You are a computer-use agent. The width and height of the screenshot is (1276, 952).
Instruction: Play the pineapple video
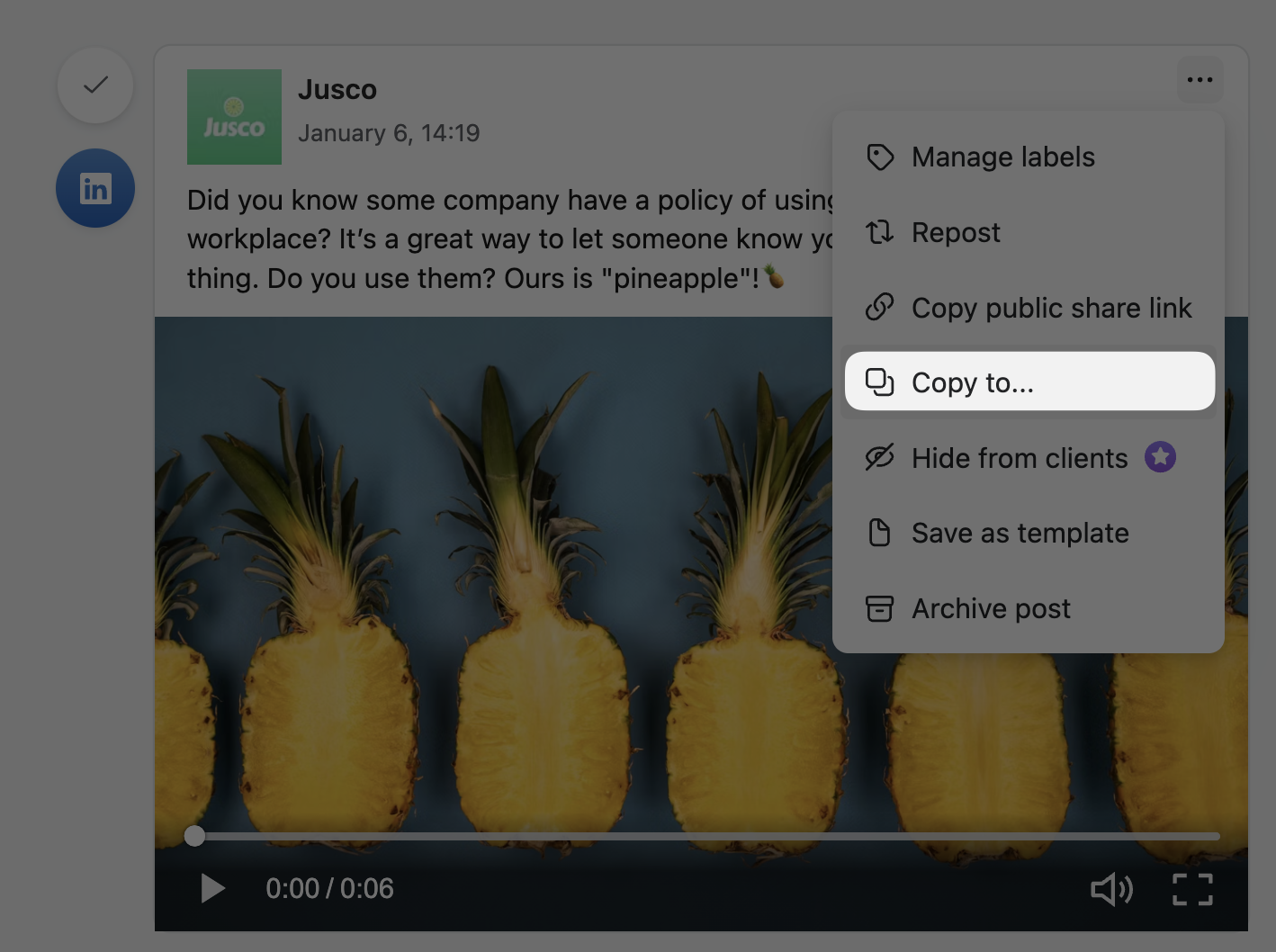tap(212, 888)
